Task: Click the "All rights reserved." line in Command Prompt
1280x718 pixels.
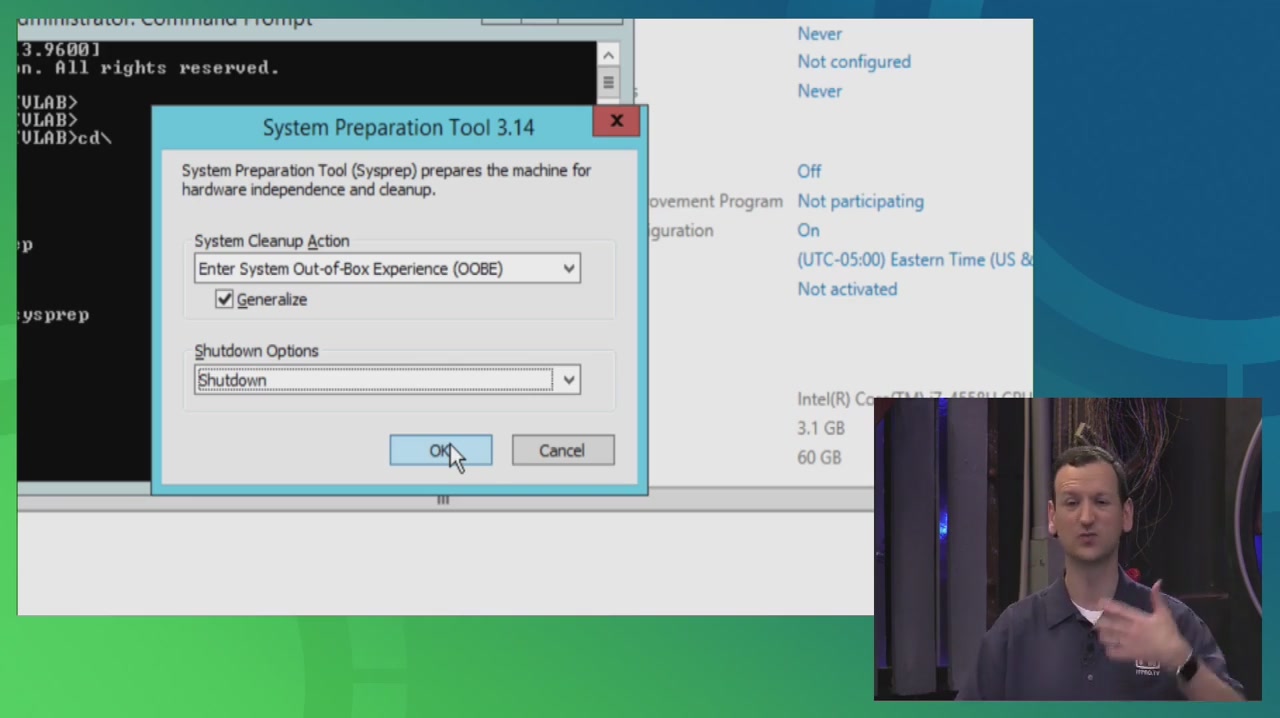Action: (167, 68)
